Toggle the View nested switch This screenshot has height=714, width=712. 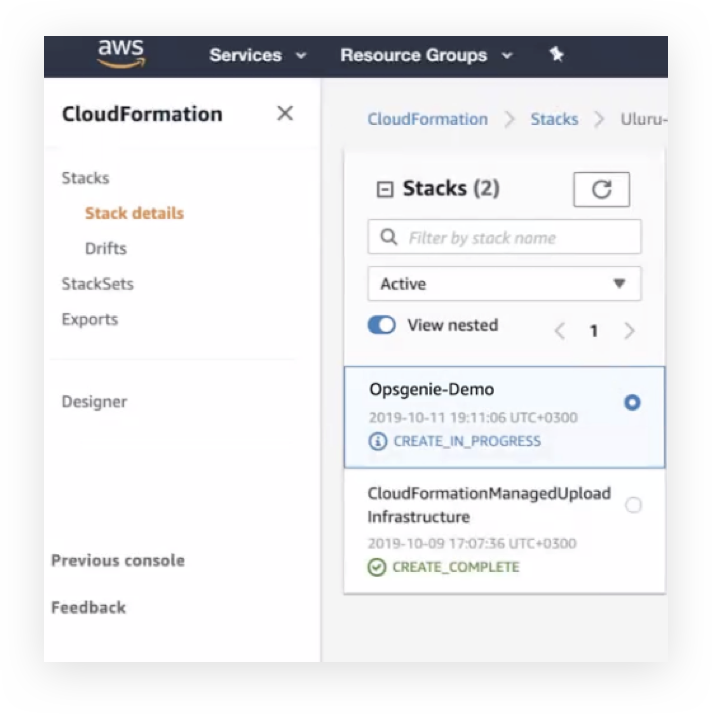tap(382, 325)
